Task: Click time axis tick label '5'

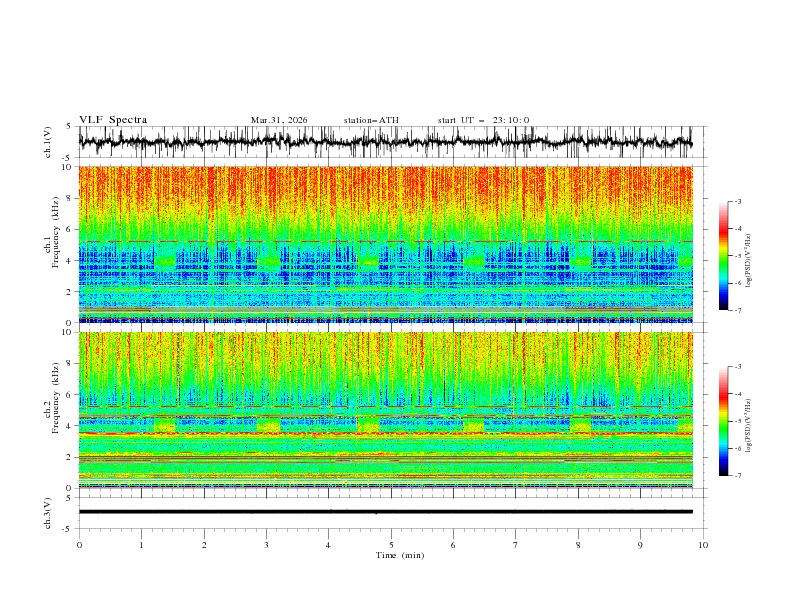Action: click(391, 545)
